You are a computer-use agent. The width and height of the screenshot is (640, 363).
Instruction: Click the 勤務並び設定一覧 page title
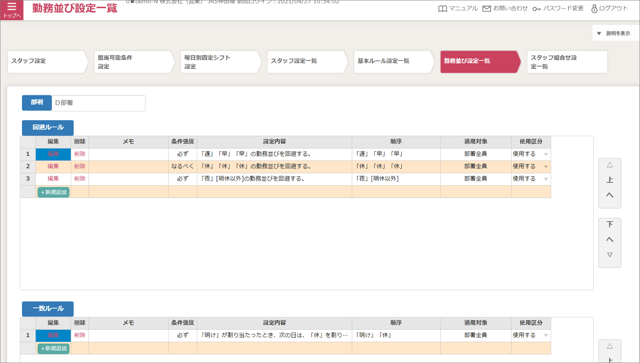tap(75, 9)
